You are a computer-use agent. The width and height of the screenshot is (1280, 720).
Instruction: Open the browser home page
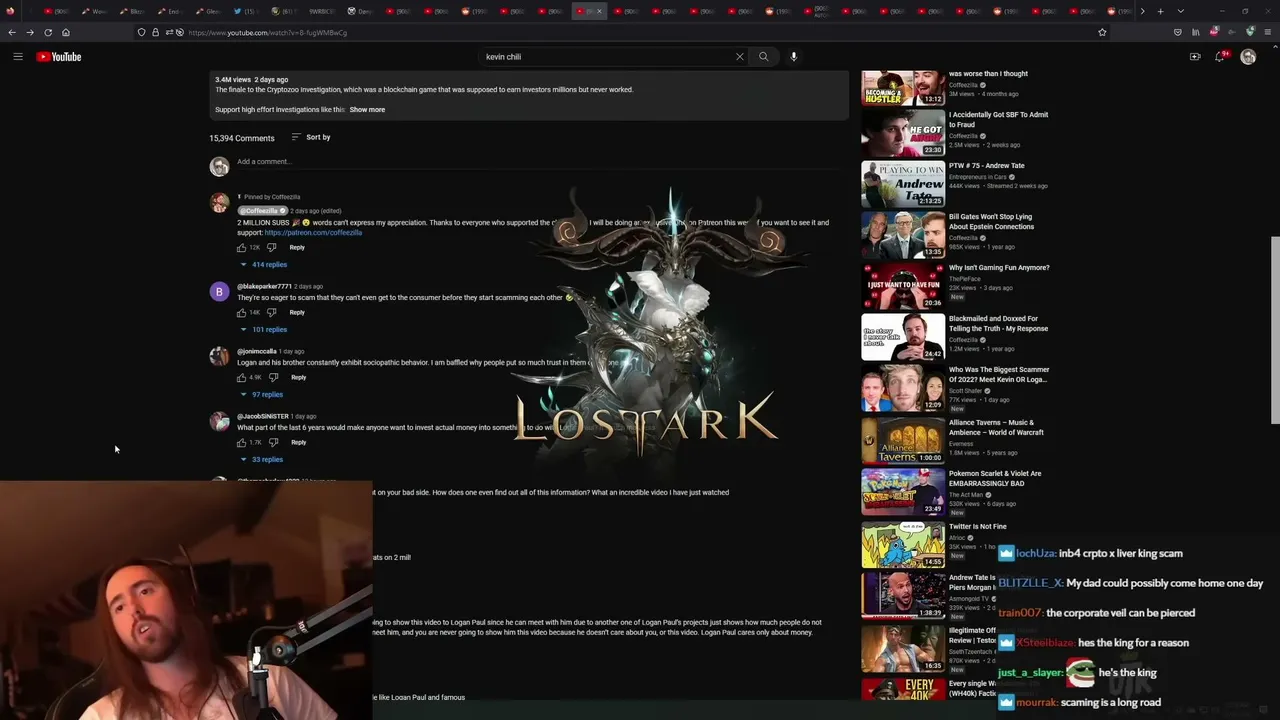pyautogui.click(x=66, y=32)
